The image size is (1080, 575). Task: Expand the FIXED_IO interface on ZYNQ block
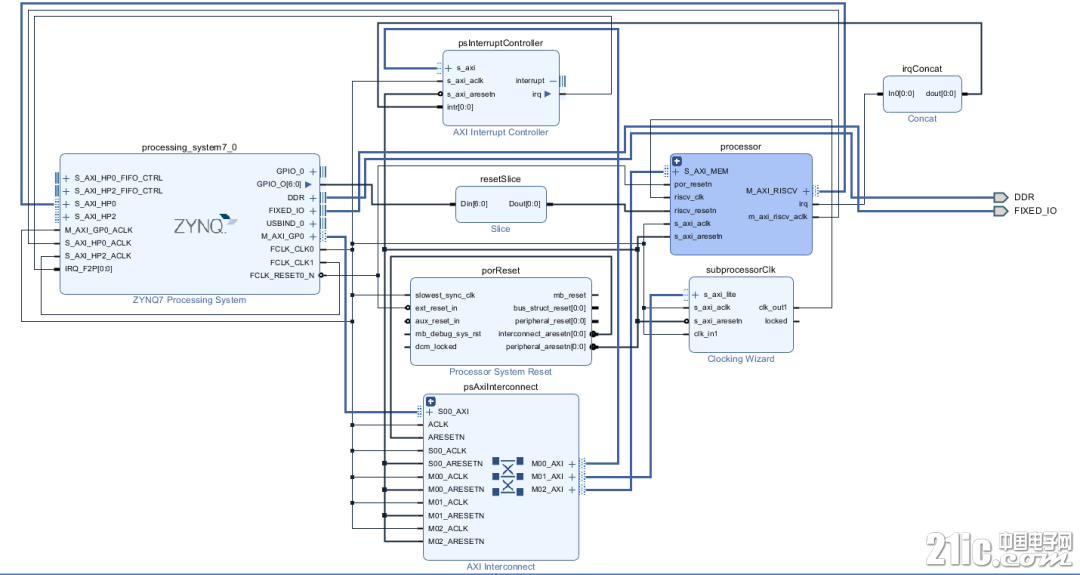coord(313,211)
